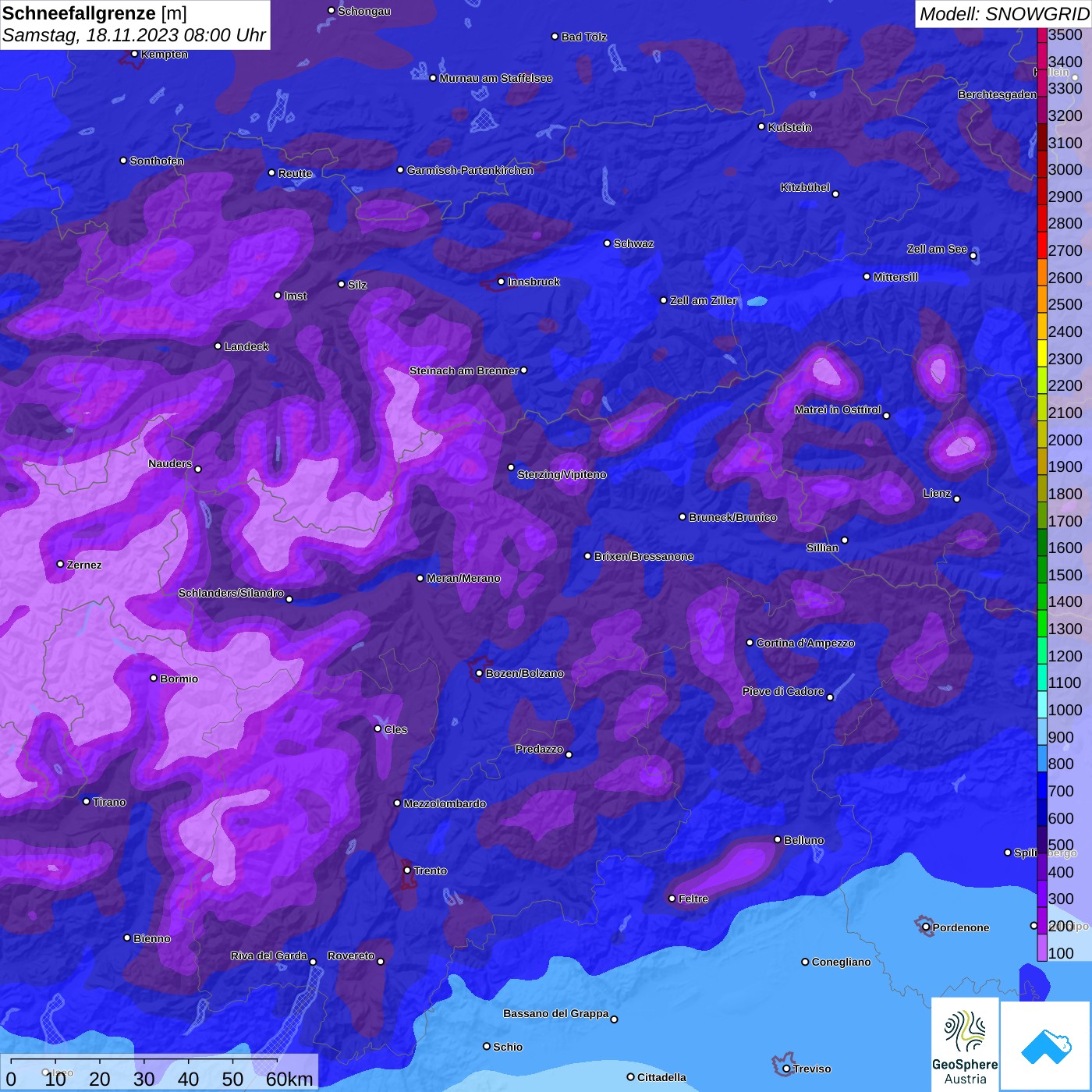Click the Tirano marker dot
Image resolution: width=1092 pixels, height=1092 pixels.
pos(87,801)
